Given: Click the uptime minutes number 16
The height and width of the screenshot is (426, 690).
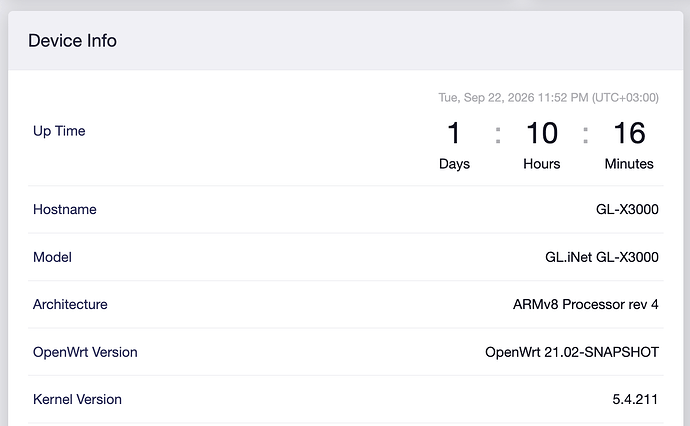Looking at the screenshot, I should [x=629, y=133].
